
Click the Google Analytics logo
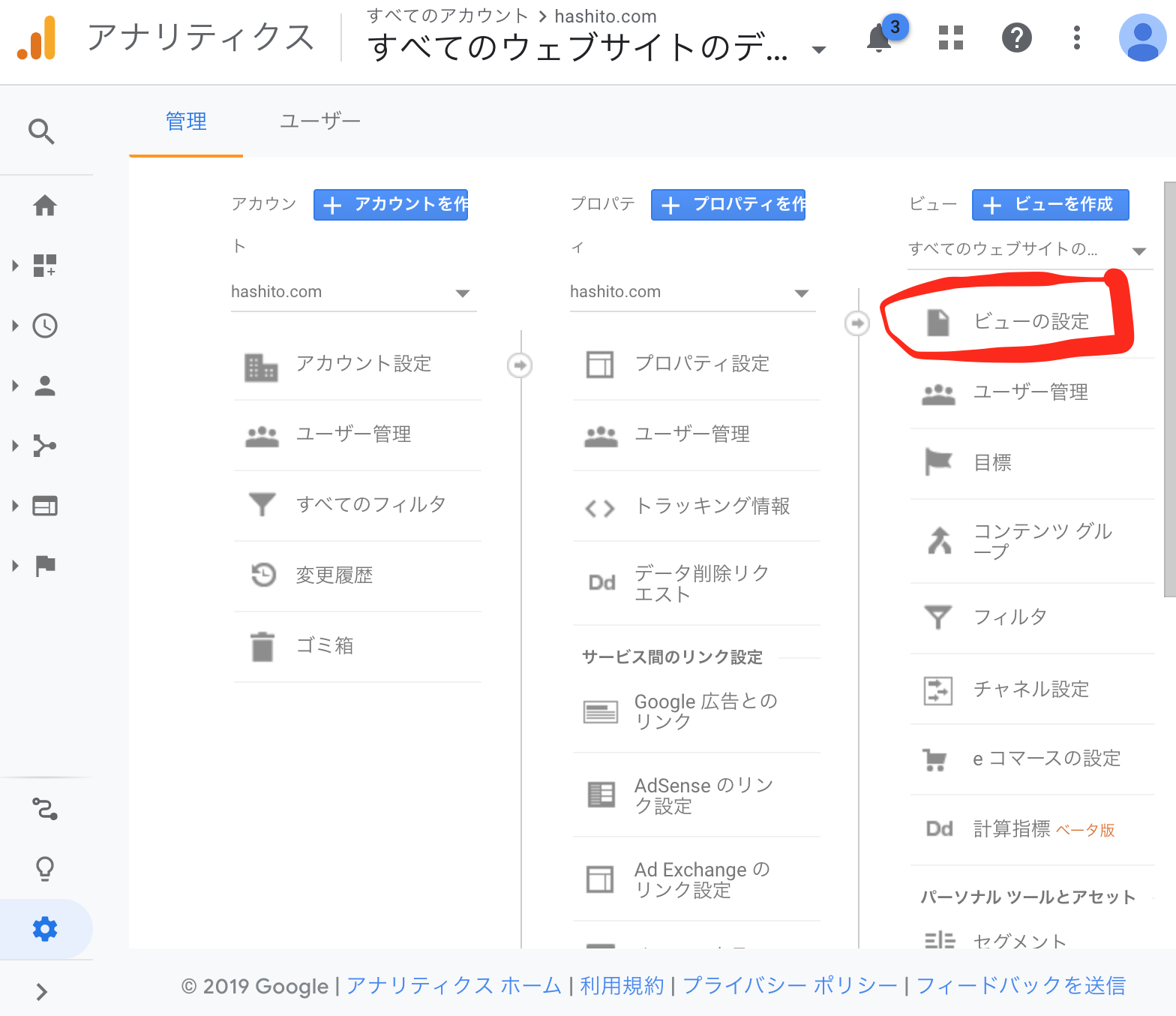(37, 38)
